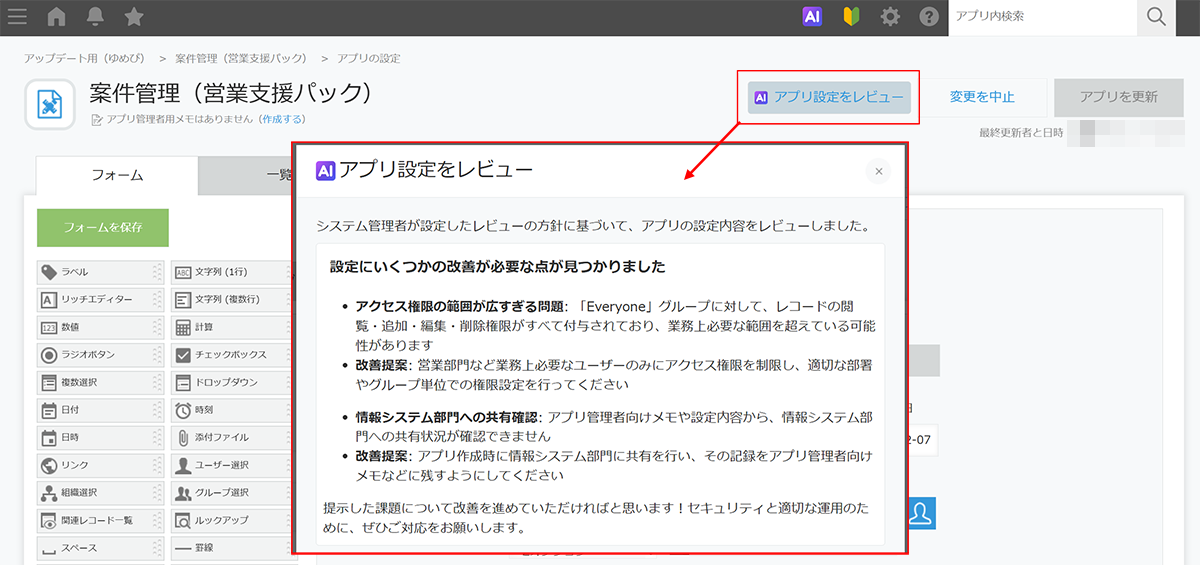
Task: Click the アプリ設定をレビュー button
Action: click(829, 97)
